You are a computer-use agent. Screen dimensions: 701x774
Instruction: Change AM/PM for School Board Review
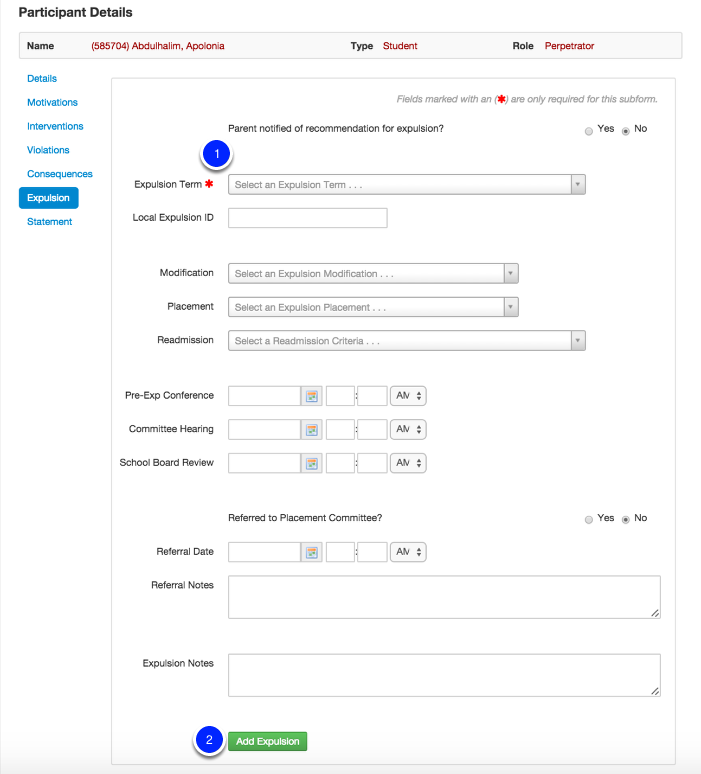pos(408,463)
